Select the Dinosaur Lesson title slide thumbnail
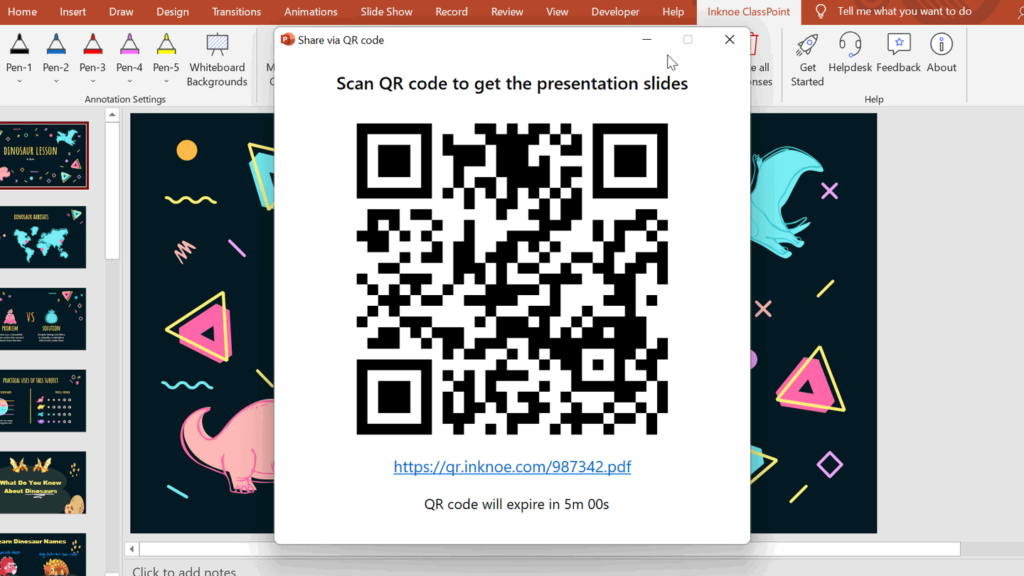The width and height of the screenshot is (1024, 576). [43, 155]
